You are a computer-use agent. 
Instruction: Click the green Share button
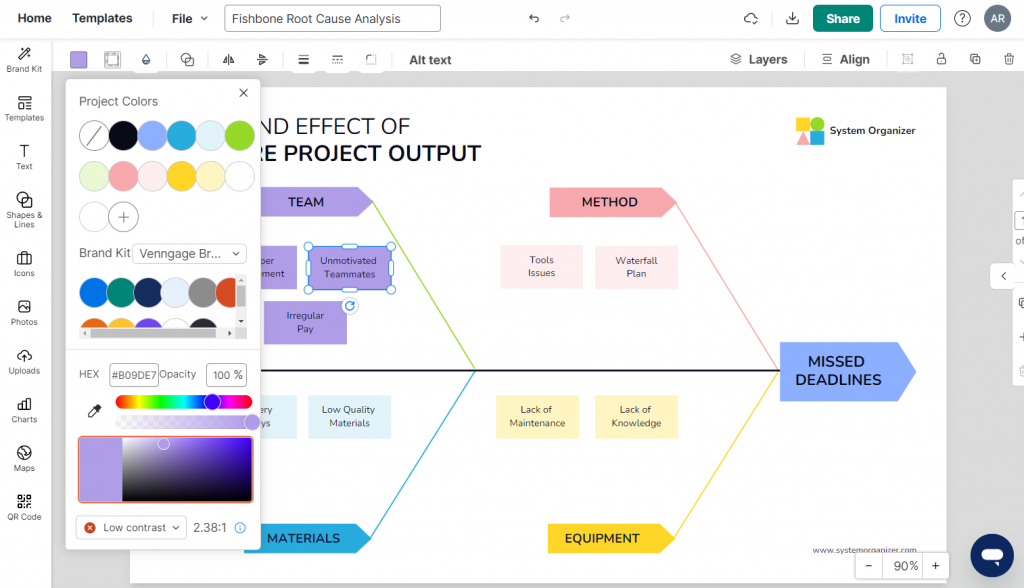(842, 18)
